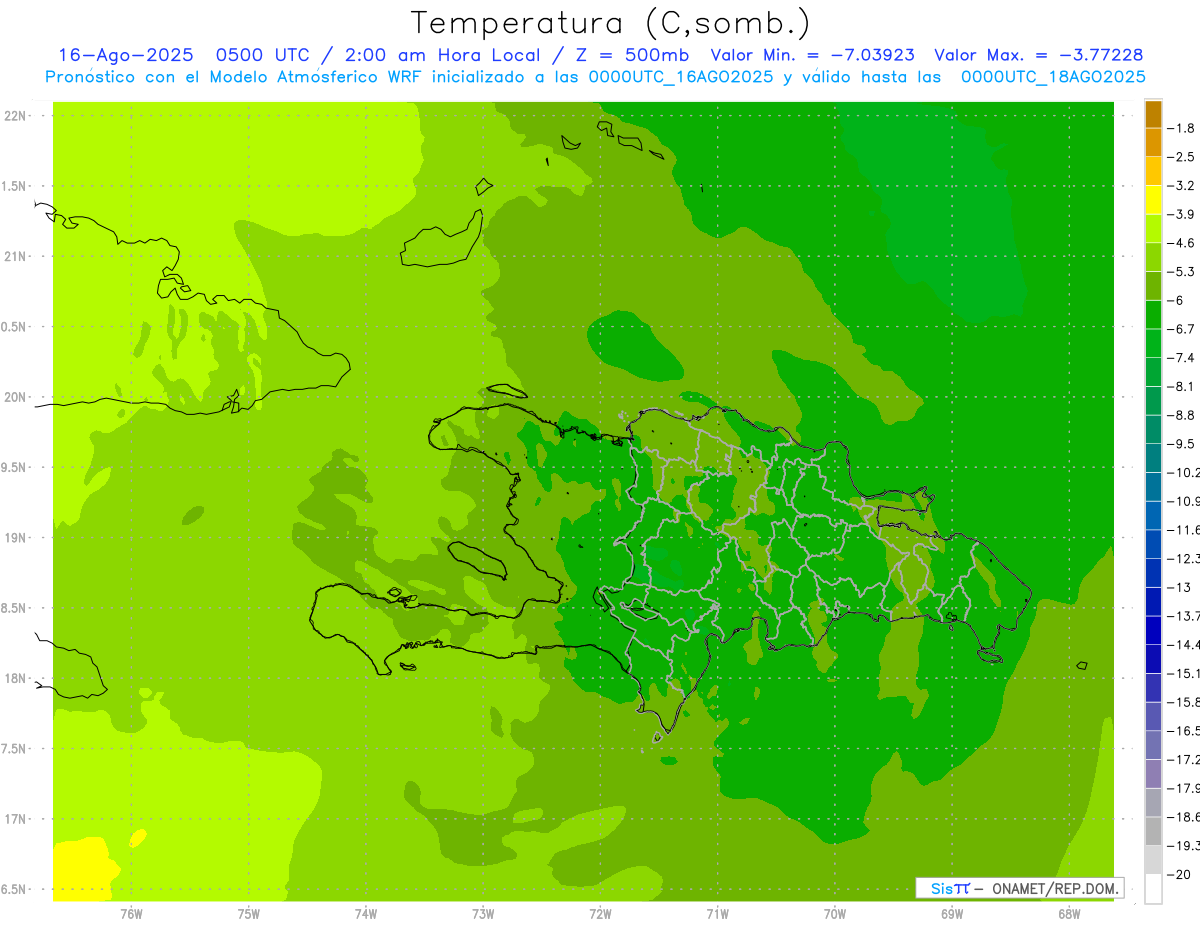The image size is (1200, 927).
Task: Click the '68W' longitude label
Action: (x=1069, y=915)
